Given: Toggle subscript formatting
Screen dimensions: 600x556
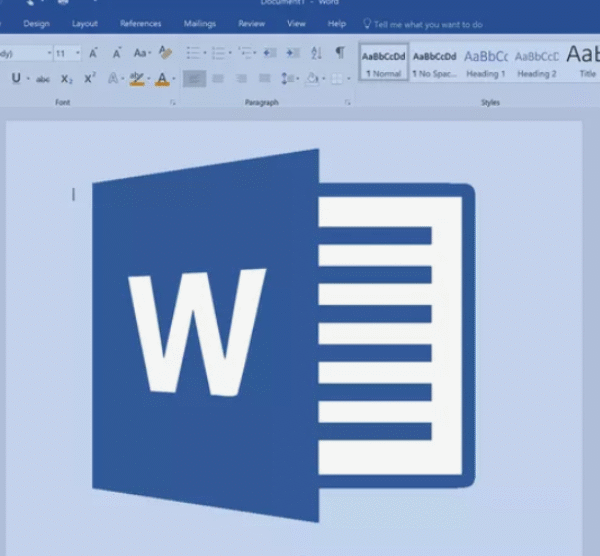Looking at the screenshot, I should (x=67, y=79).
